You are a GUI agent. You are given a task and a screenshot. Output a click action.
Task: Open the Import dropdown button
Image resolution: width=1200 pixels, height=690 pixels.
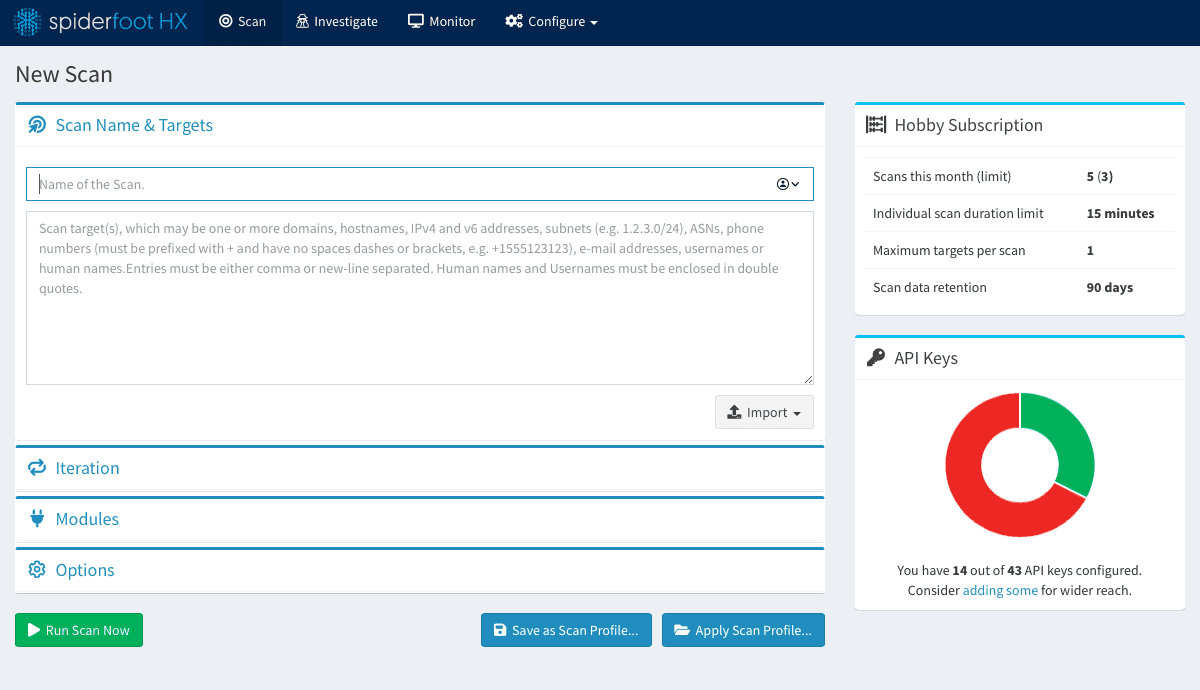click(764, 412)
